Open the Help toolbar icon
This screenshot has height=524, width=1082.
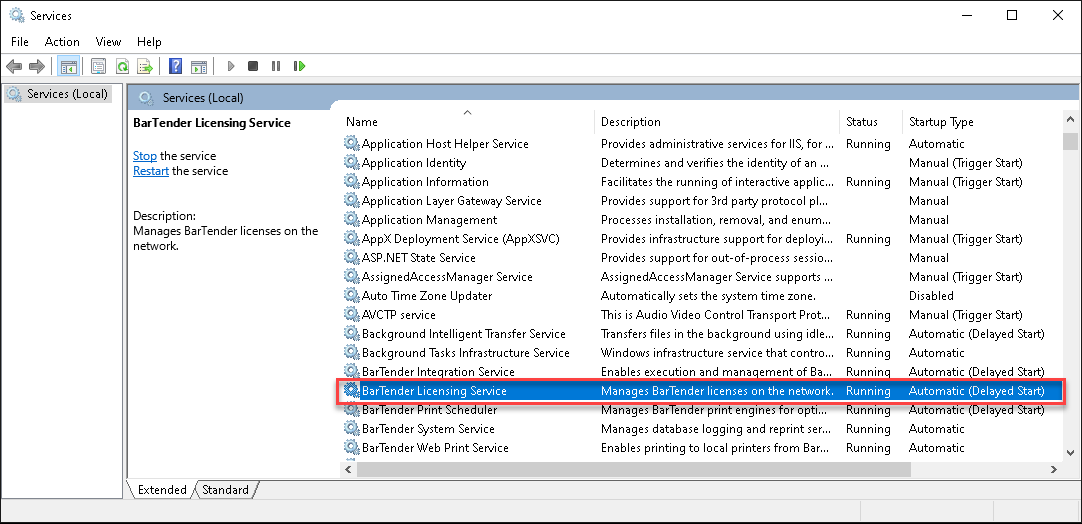176,66
